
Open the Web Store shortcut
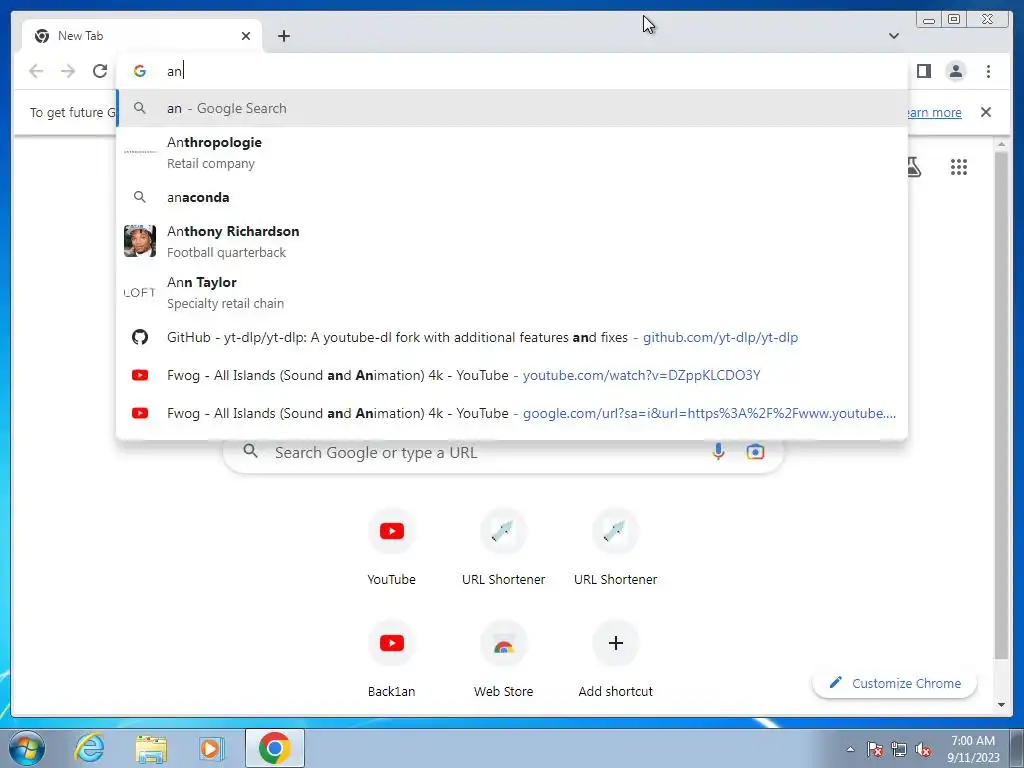pos(503,661)
